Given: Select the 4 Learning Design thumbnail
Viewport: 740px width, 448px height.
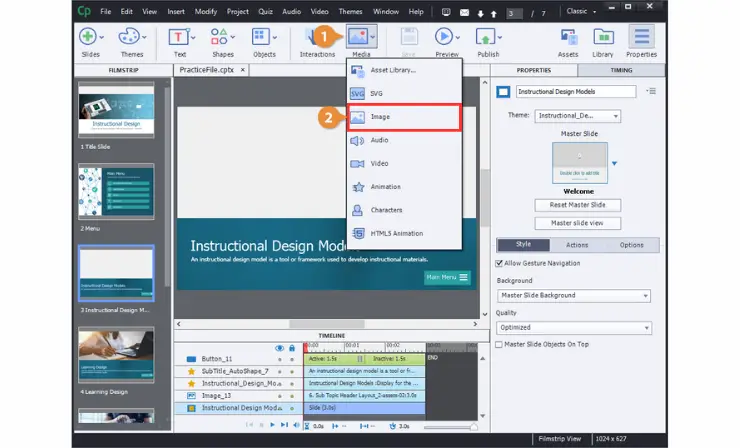Looking at the screenshot, I should click(116, 355).
